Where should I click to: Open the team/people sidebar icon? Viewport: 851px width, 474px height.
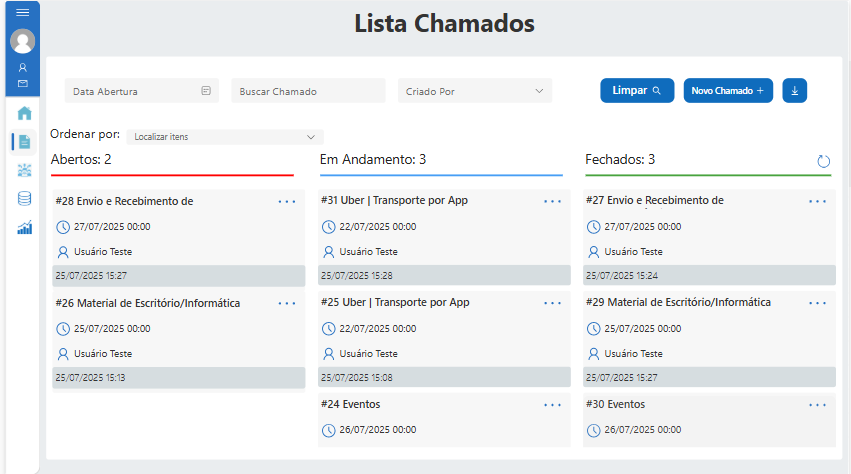[24, 170]
